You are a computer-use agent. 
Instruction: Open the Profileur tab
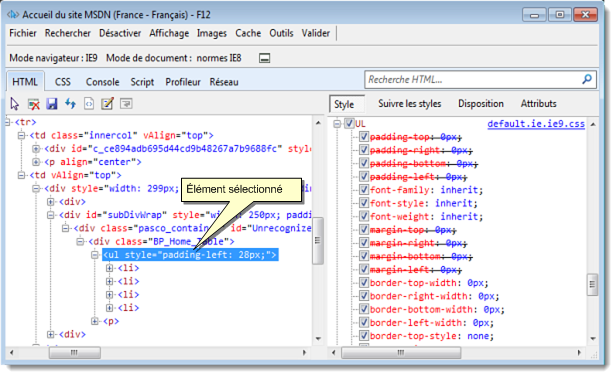pyautogui.click(x=183, y=82)
